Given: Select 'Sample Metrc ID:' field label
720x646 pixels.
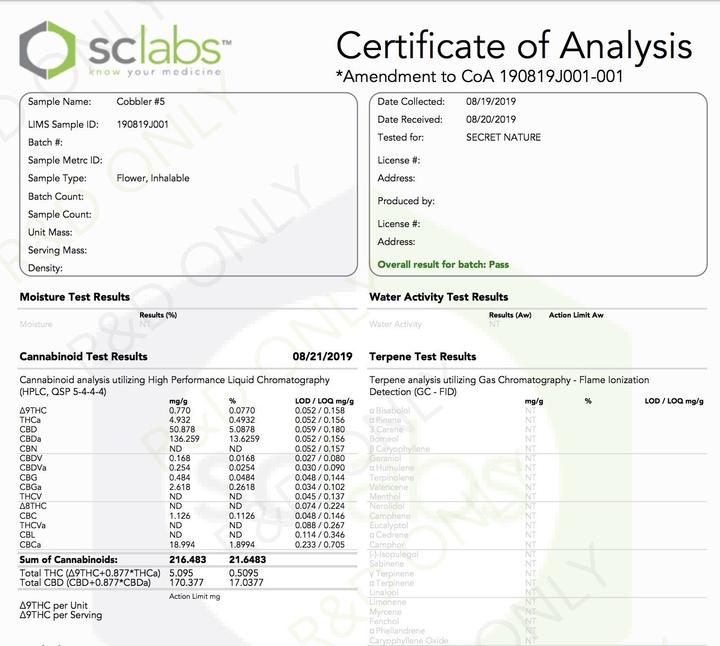Looking at the screenshot, I should tap(65, 160).
